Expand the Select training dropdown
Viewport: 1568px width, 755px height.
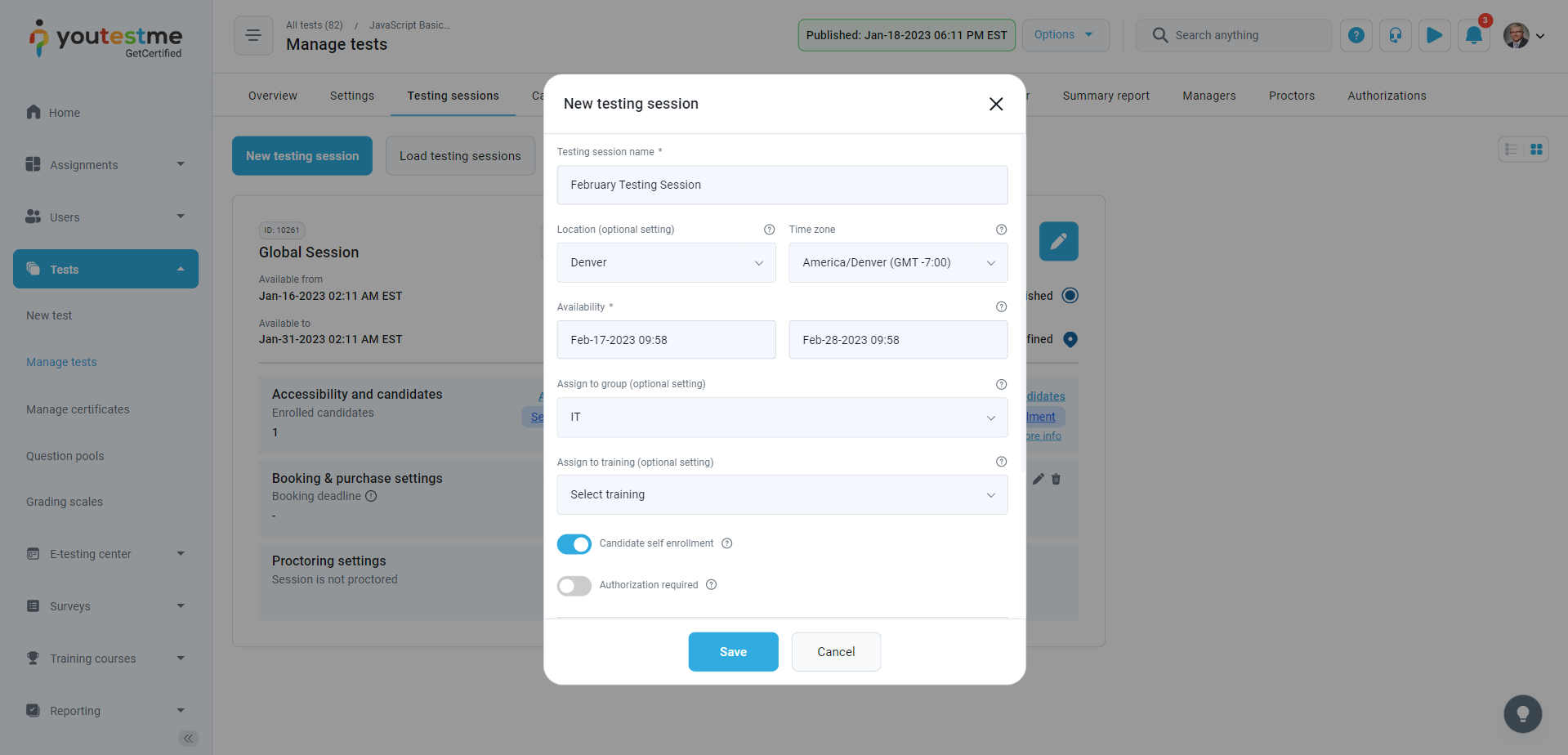(781, 495)
